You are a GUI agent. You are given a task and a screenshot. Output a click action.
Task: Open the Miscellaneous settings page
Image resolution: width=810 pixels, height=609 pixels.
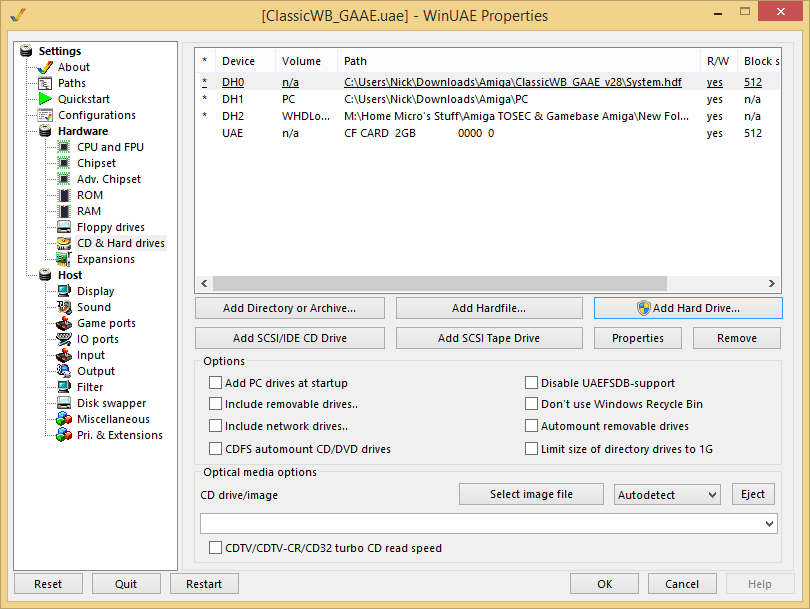tap(113, 419)
